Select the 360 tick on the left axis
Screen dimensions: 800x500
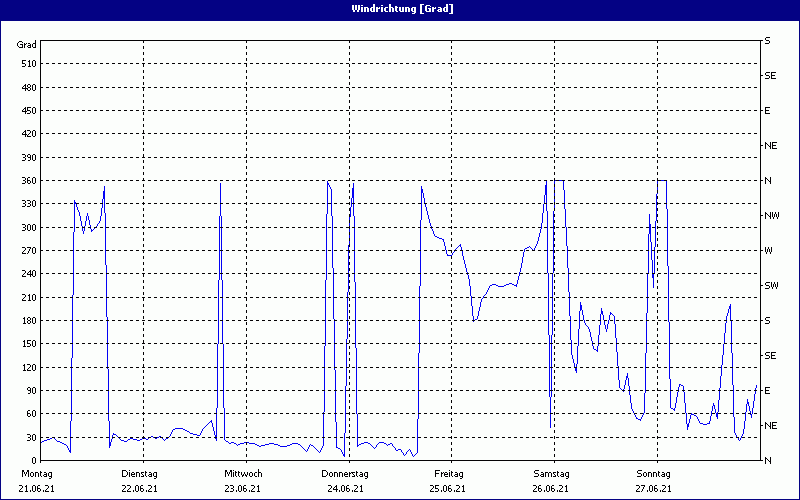point(28,181)
